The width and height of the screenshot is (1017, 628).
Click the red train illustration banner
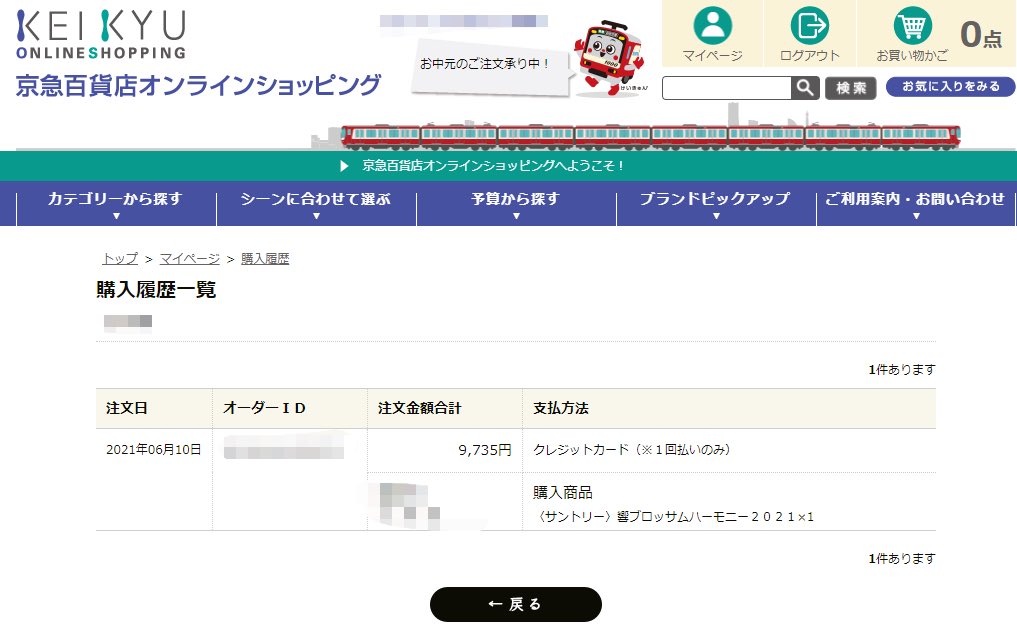651,136
